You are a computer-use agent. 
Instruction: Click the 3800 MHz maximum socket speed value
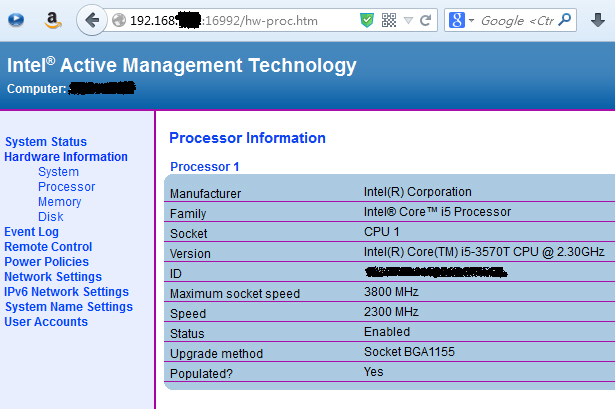[x=391, y=292]
